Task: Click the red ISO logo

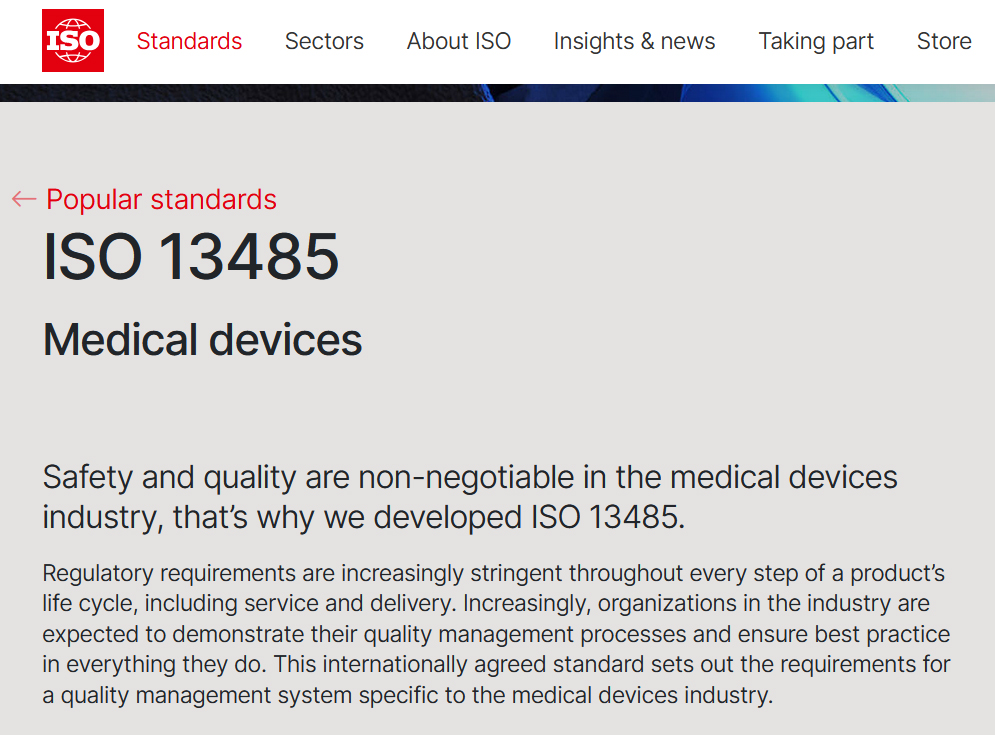Action: [x=72, y=41]
